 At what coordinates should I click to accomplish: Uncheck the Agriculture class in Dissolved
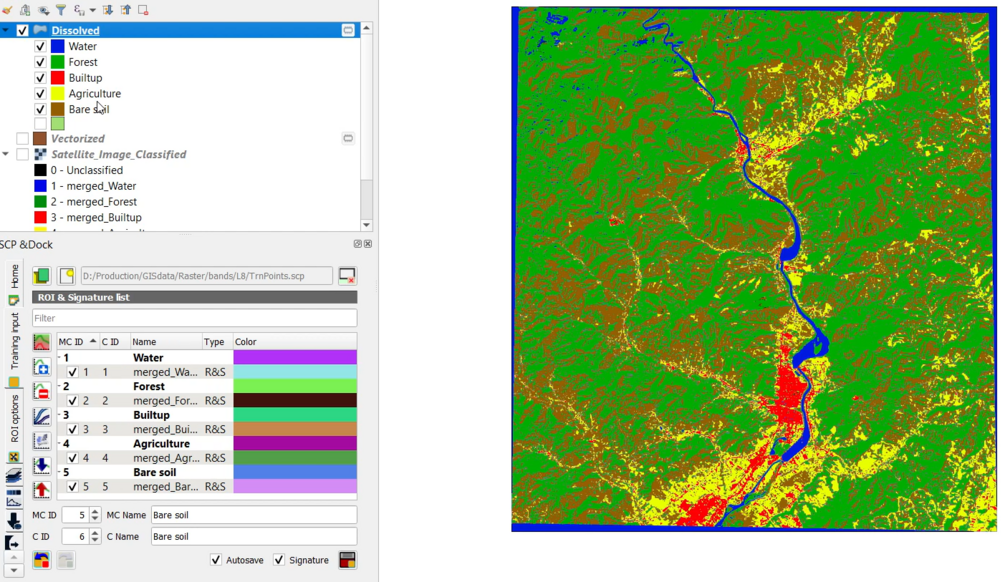(x=40, y=94)
